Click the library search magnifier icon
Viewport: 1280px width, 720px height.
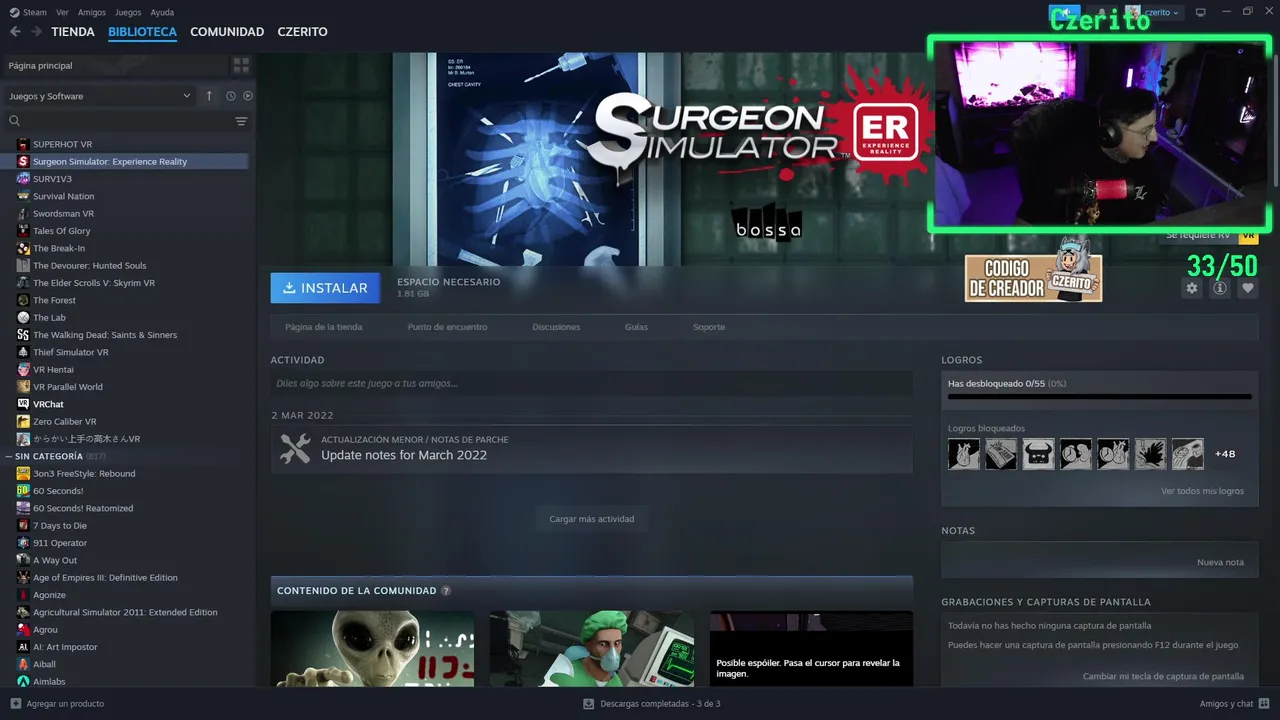(x=14, y=121)
